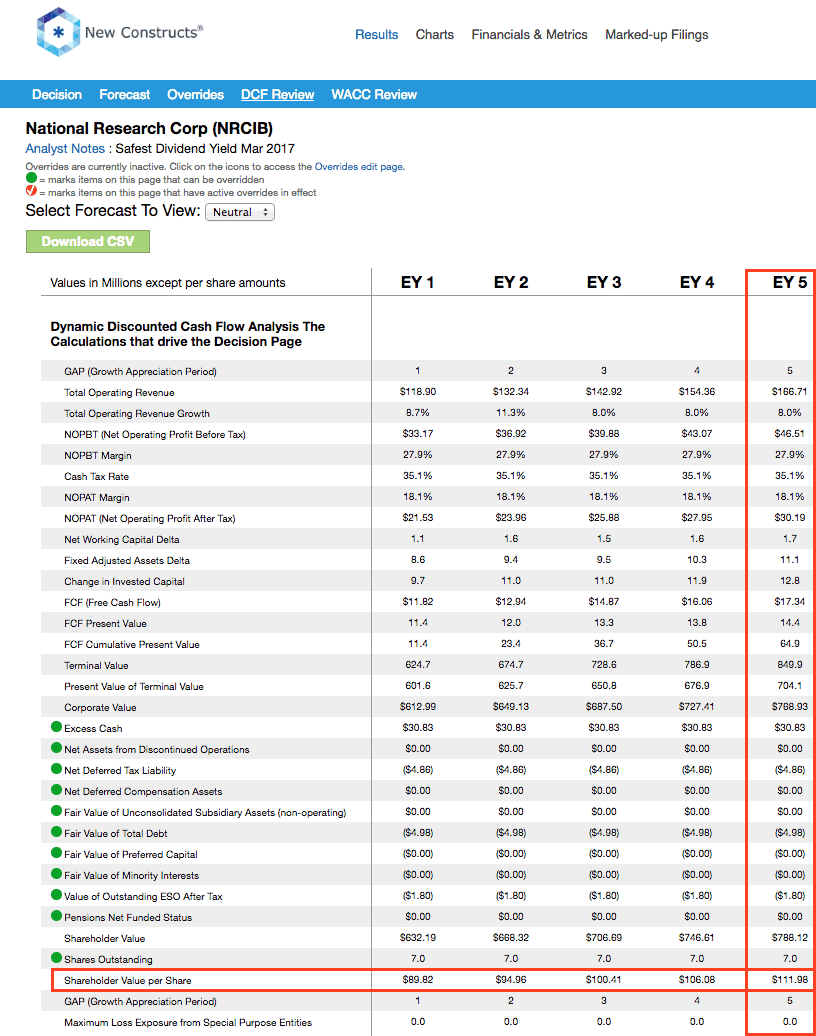This screenshot has width=816, height=1036.
Task: Click the red checkmark active-overrides legend icon
Action: click(x=31, y=191)
